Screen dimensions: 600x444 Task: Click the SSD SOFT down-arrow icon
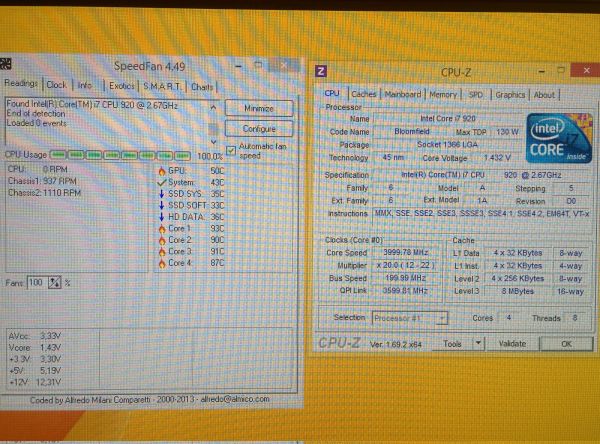click(x=161, y=206)
